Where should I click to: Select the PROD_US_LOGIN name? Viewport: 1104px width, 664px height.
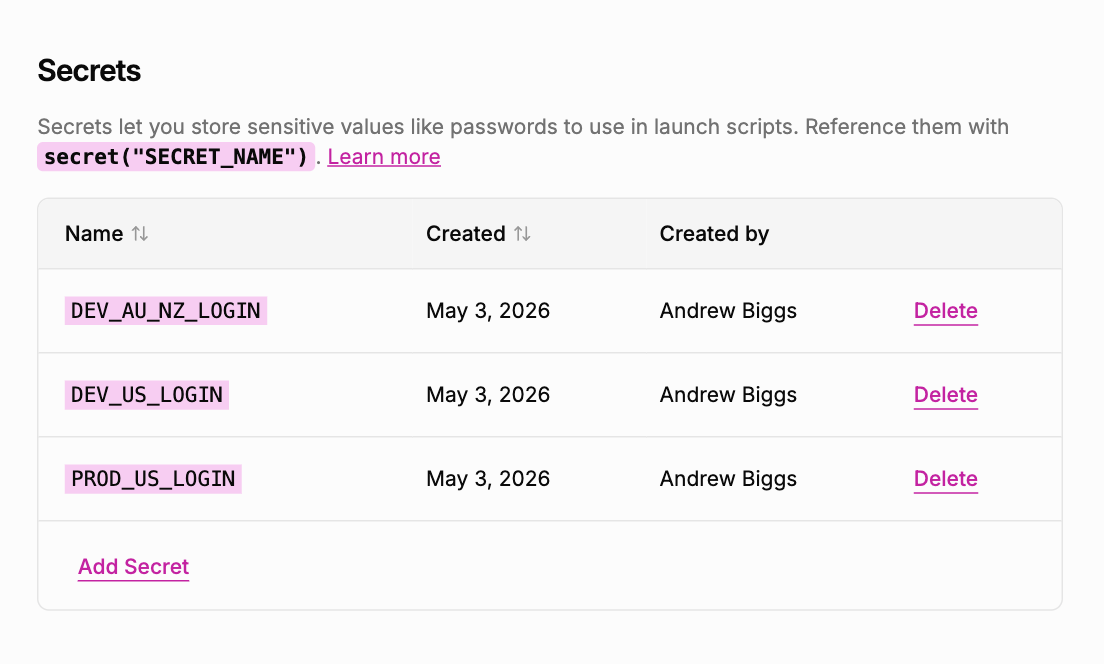coord(153,479)
